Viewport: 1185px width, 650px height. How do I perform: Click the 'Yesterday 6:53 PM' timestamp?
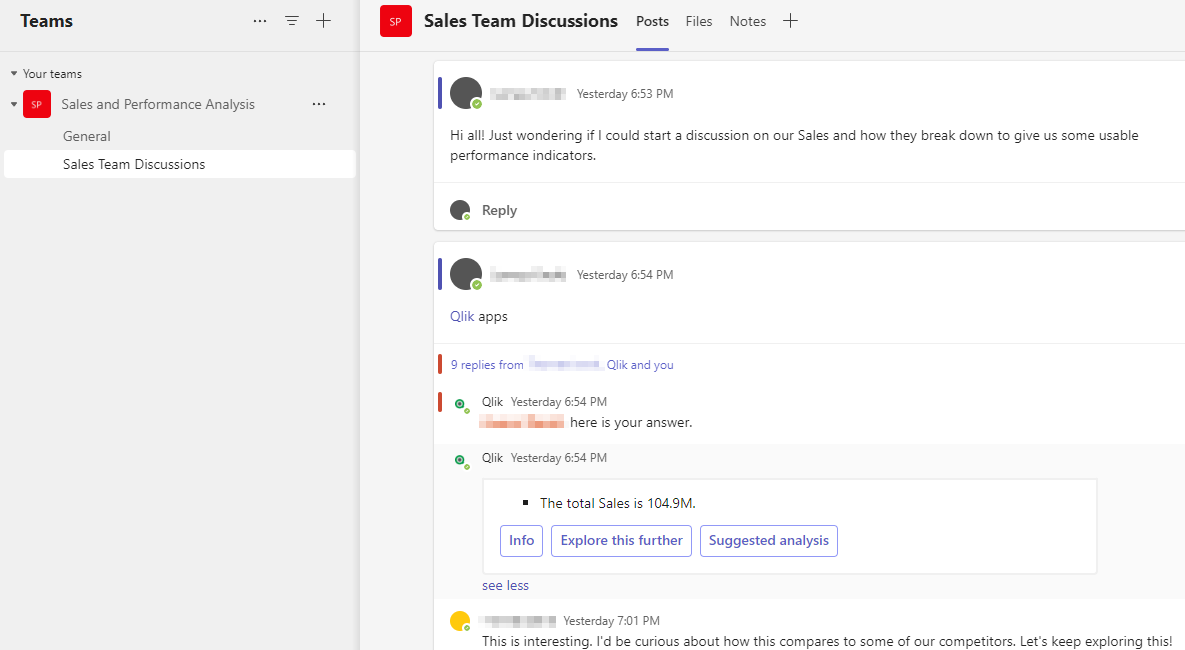[x=625, y=94]
